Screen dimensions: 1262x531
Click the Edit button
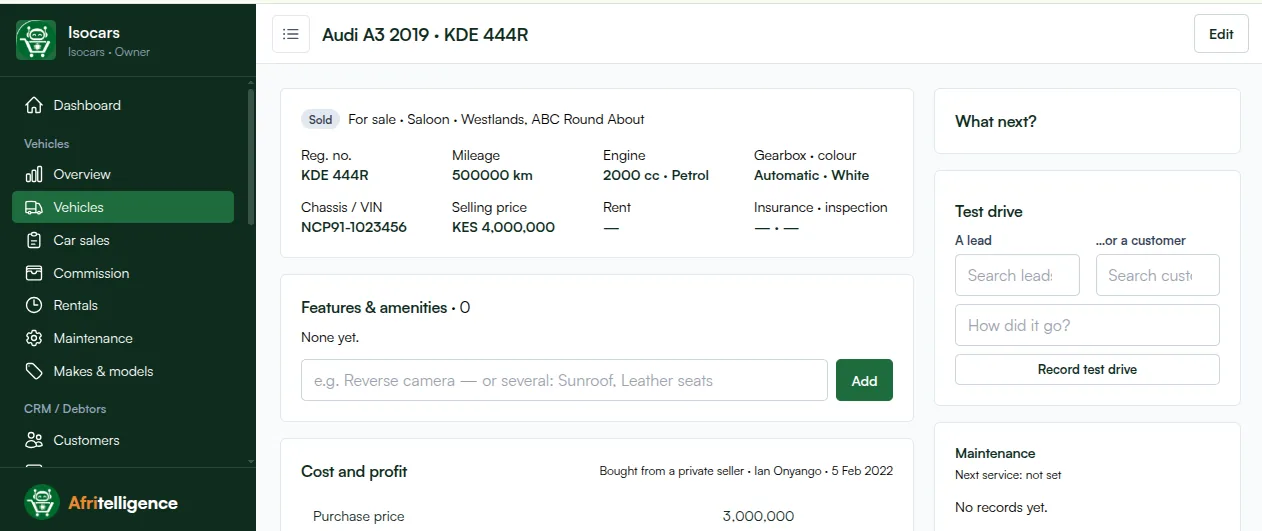tap(1221, 34)
